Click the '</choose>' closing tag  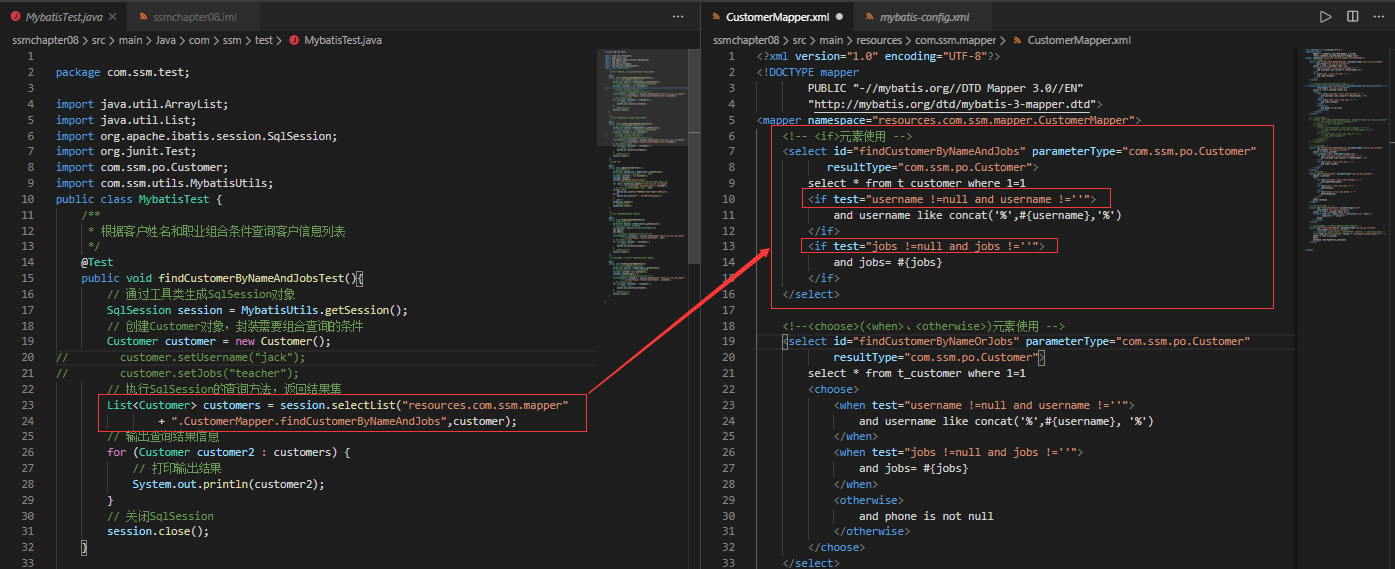tap(837, 547)
